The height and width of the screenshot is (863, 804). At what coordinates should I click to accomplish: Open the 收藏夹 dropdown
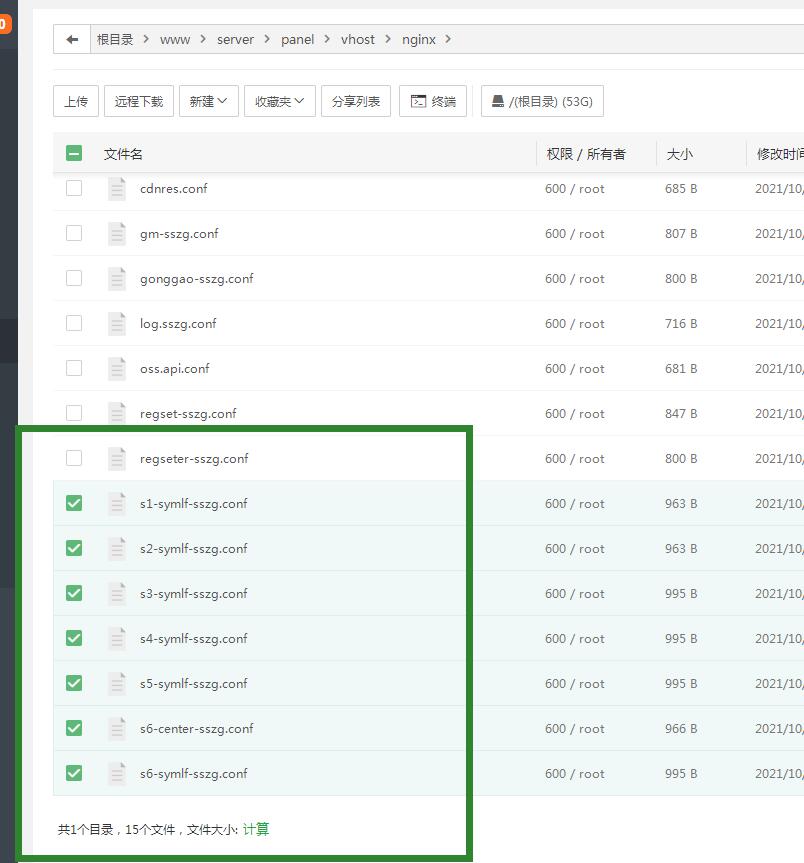pos(279,101)
